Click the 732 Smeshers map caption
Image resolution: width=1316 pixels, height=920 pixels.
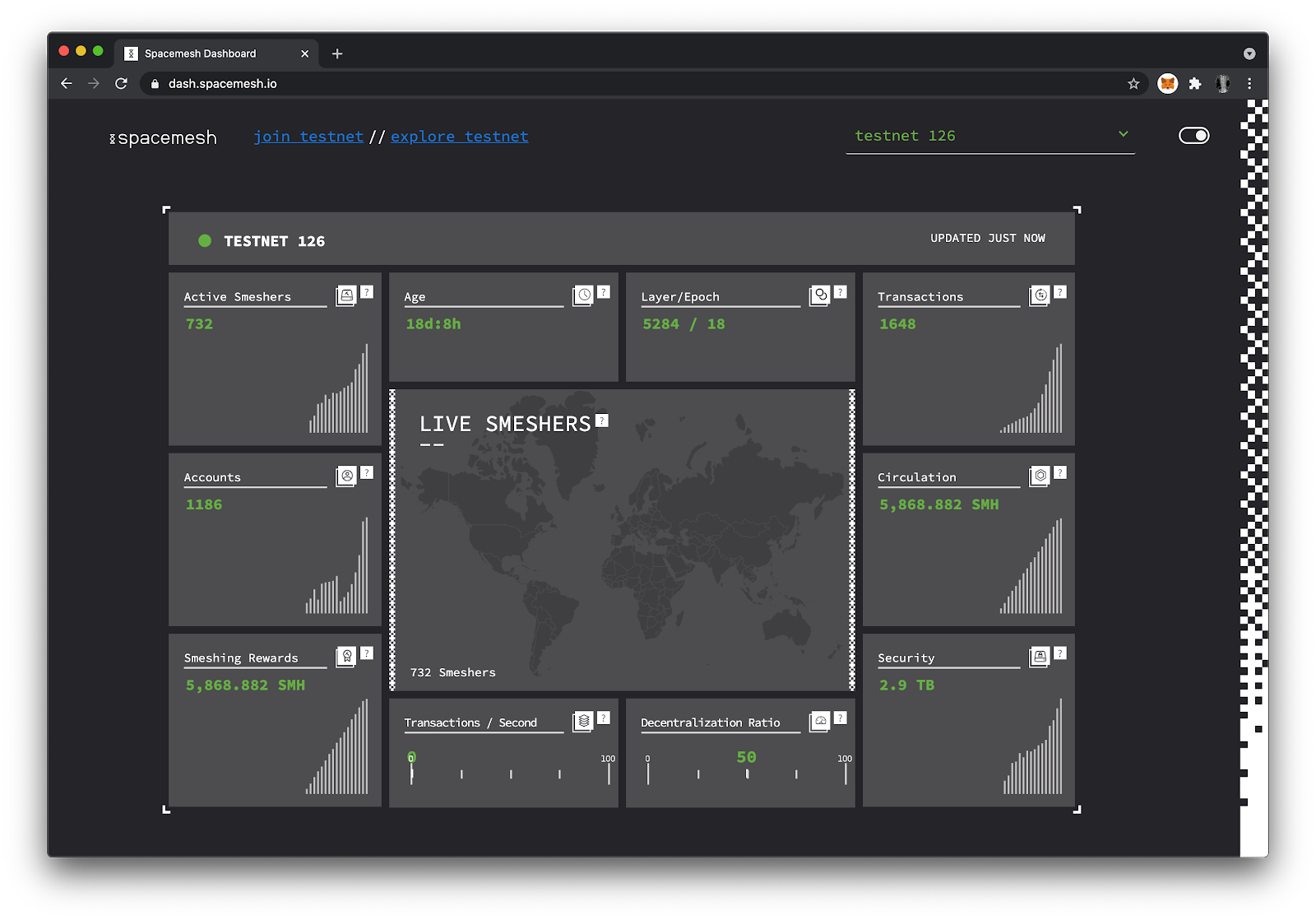pos(453,672)
